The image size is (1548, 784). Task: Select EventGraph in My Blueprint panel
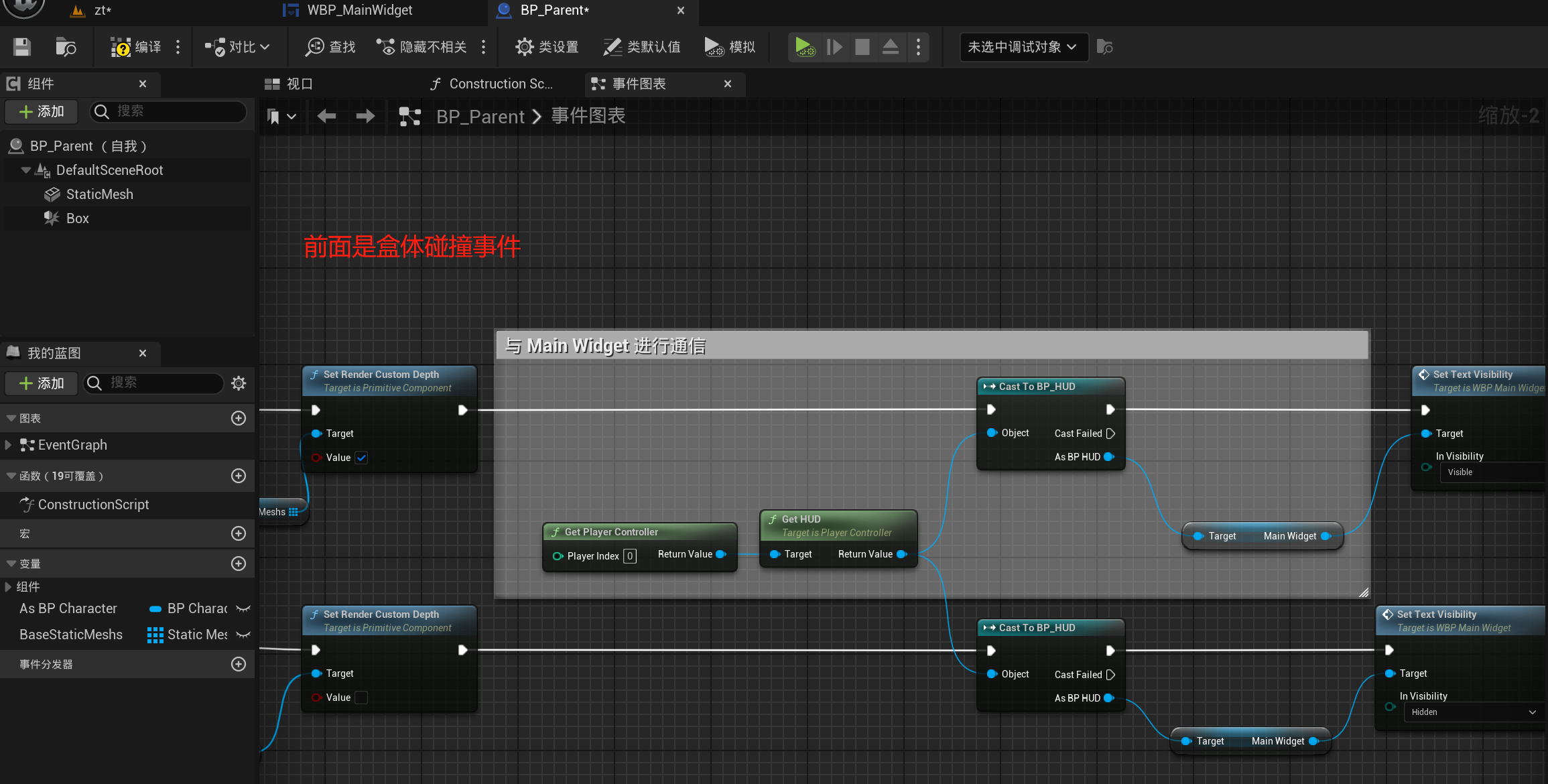point(72,444)
